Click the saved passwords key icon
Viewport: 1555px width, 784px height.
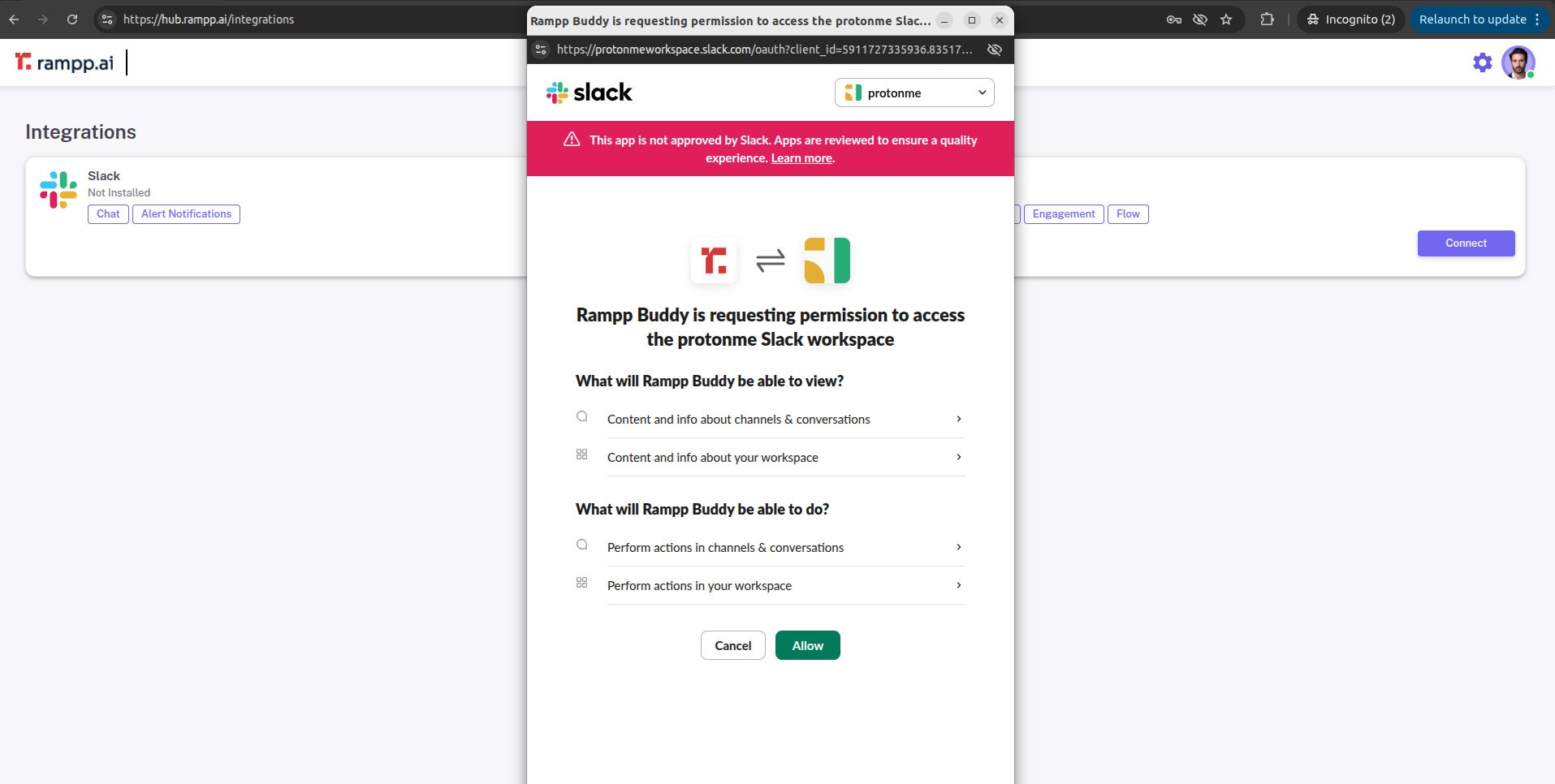point(1173,19)
